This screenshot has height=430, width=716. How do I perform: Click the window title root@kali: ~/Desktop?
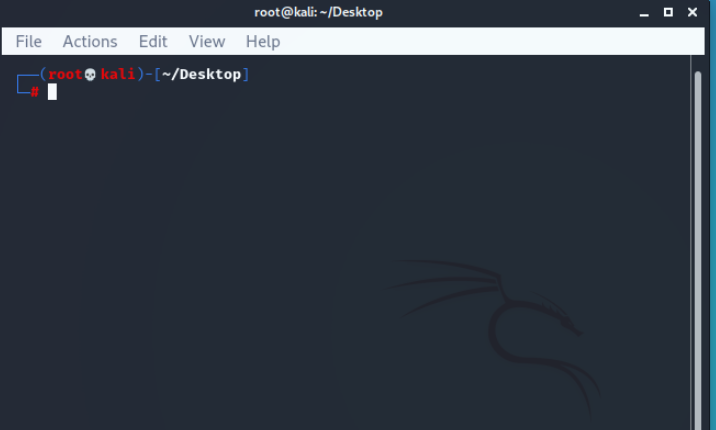pyautogui.click(x=318, y=12)
